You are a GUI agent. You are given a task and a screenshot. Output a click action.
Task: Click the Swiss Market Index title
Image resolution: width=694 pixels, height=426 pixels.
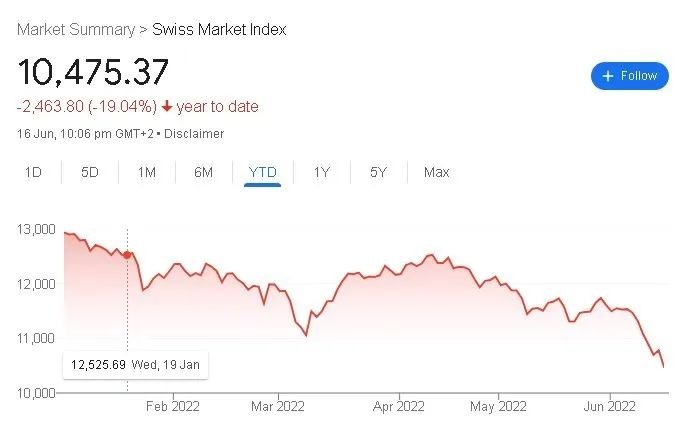point(219,29)
